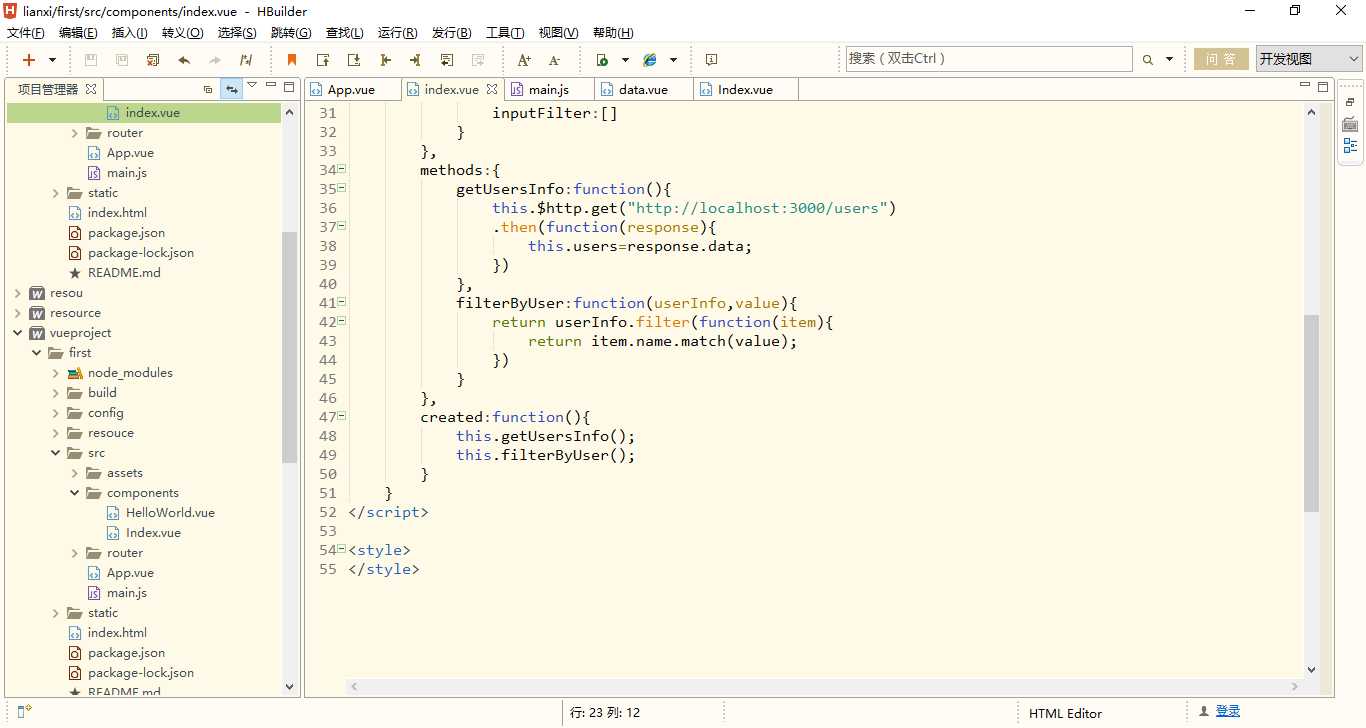Select the highlighted index.vue tree item

click(144, 113)
